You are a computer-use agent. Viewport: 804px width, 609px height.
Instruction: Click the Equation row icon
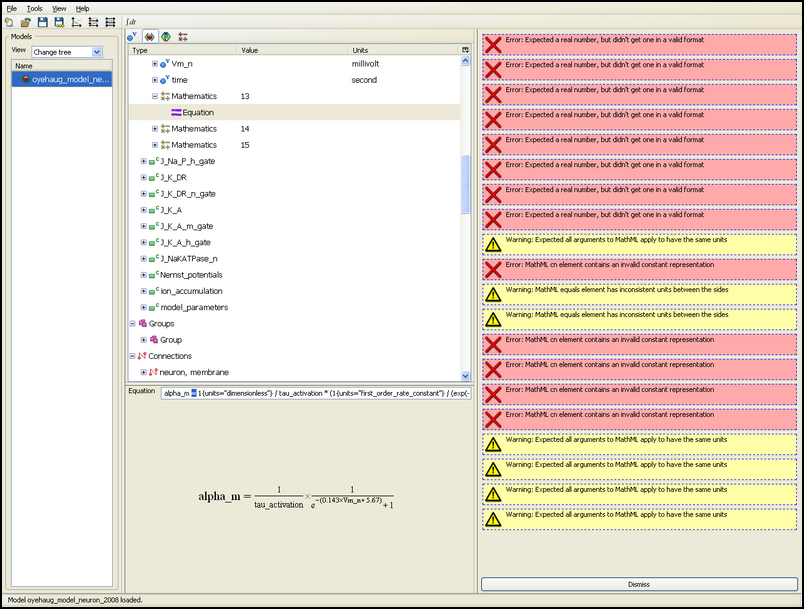(176, 112)
